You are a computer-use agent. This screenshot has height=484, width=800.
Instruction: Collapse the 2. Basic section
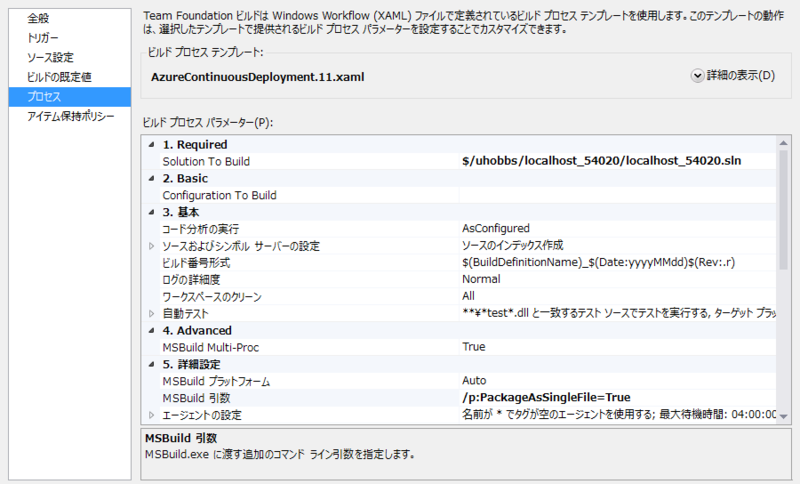[x=152, y=179]
